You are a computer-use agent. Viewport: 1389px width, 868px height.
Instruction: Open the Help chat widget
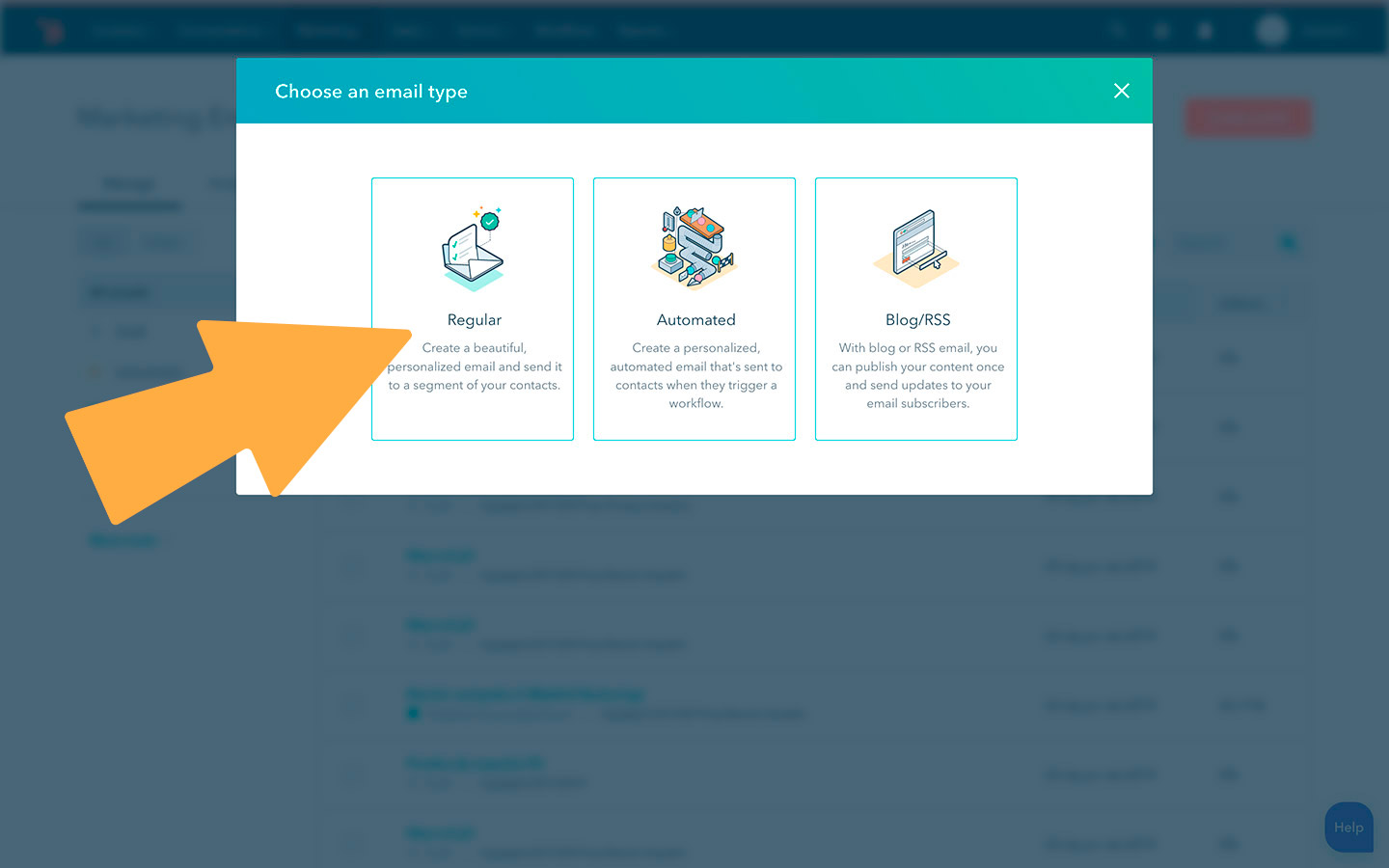[1348, 827]
